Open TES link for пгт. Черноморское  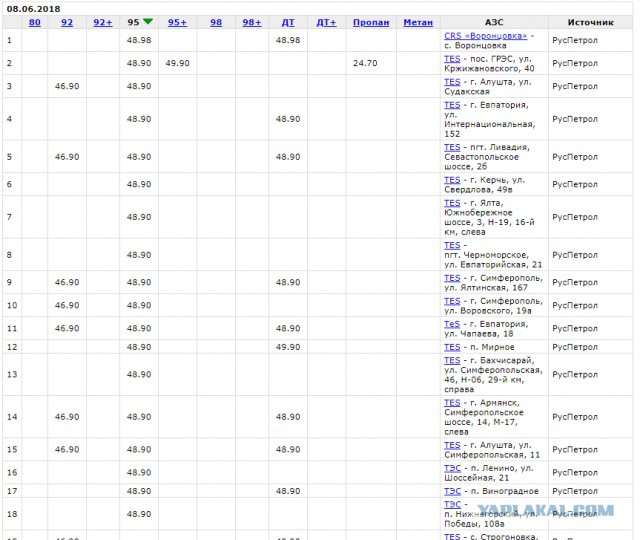click(x=452, y=245)
